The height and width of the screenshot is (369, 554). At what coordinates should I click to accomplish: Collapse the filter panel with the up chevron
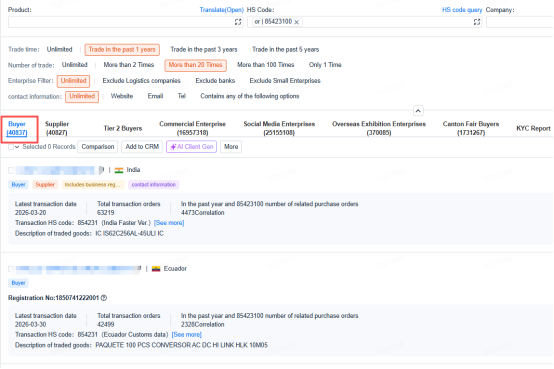(418, 111)
